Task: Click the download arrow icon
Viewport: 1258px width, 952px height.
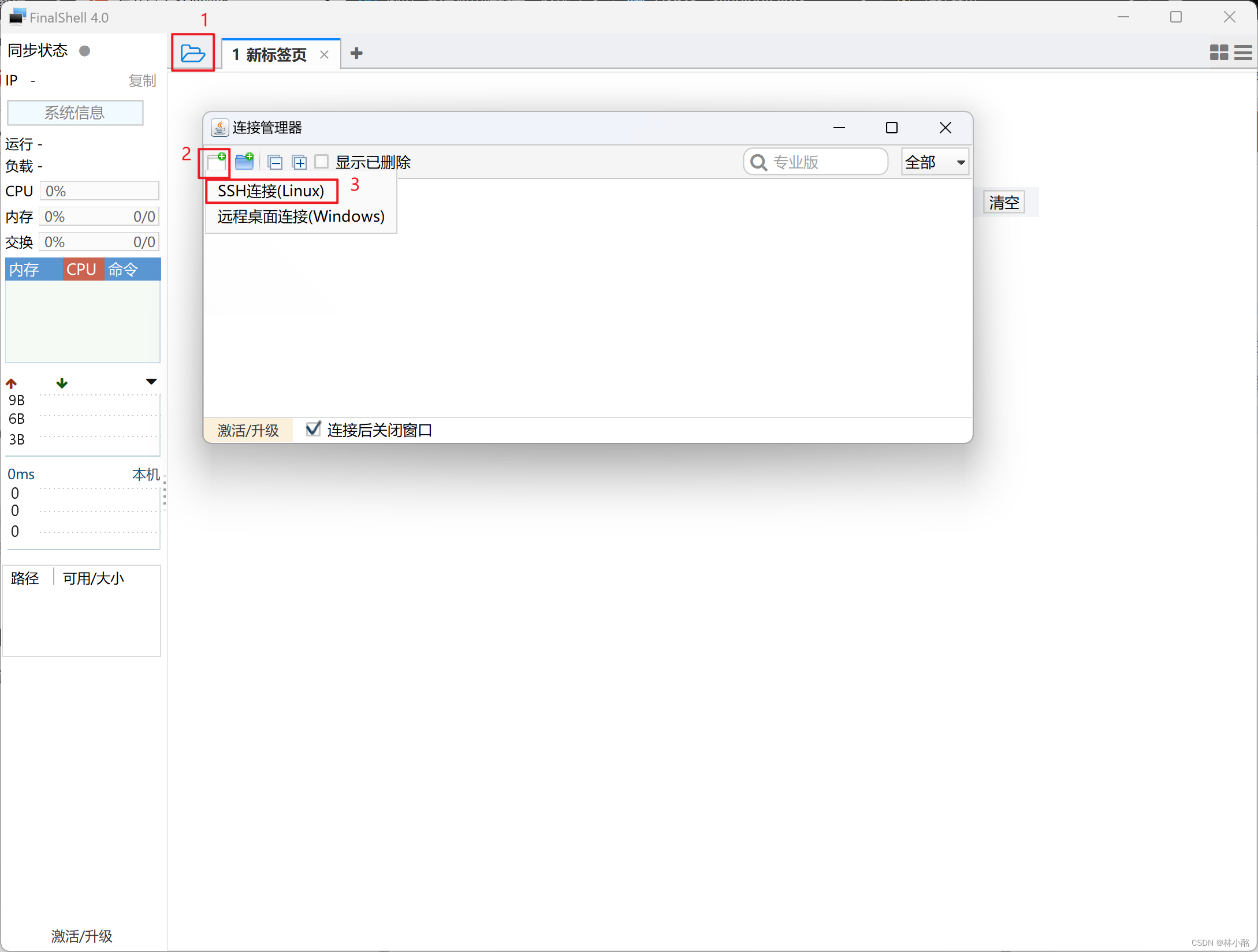Action: [62, 383]
